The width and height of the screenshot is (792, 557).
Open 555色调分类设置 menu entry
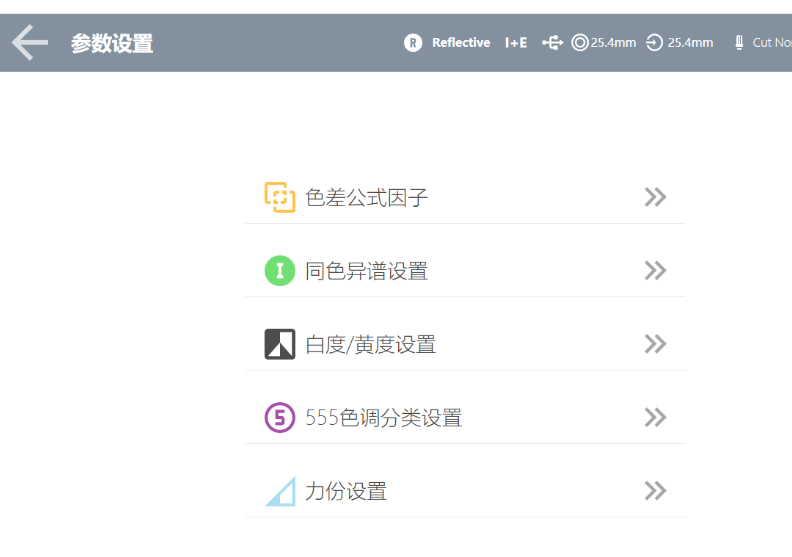point(465,418)
